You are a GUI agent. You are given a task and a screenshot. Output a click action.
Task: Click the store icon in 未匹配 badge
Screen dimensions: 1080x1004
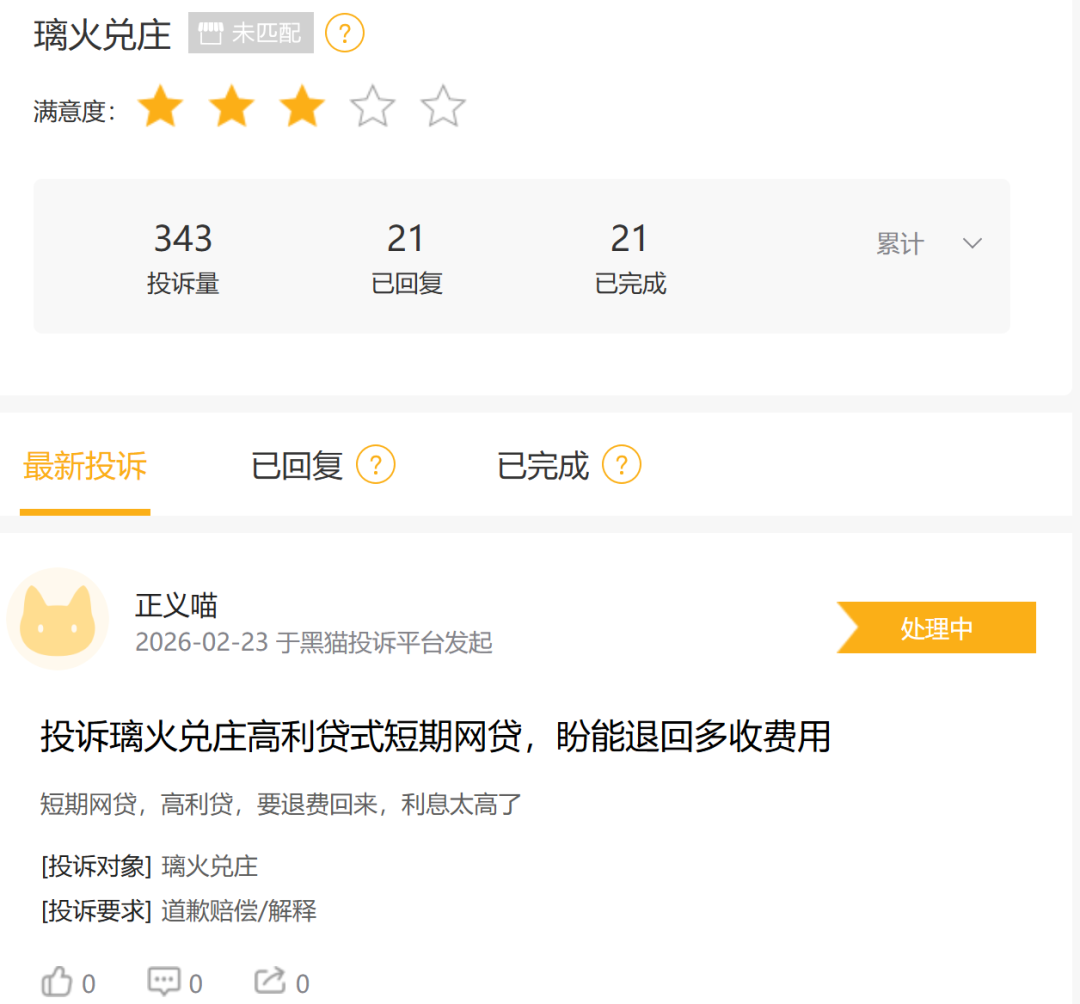point(211,33)
